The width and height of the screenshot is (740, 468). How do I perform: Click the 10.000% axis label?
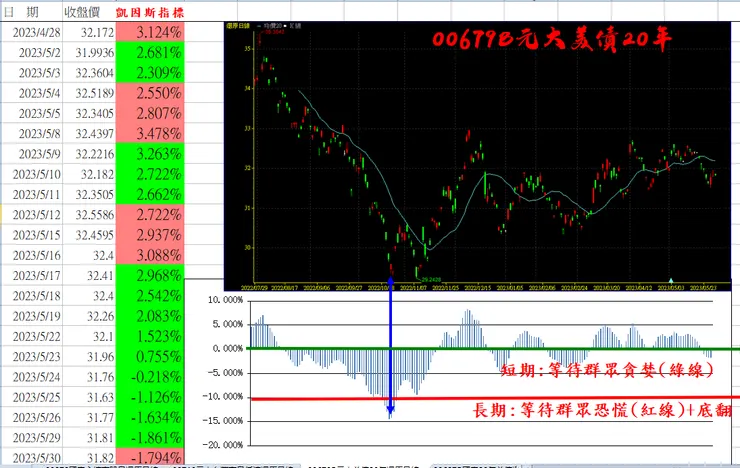tap(226, 300)
